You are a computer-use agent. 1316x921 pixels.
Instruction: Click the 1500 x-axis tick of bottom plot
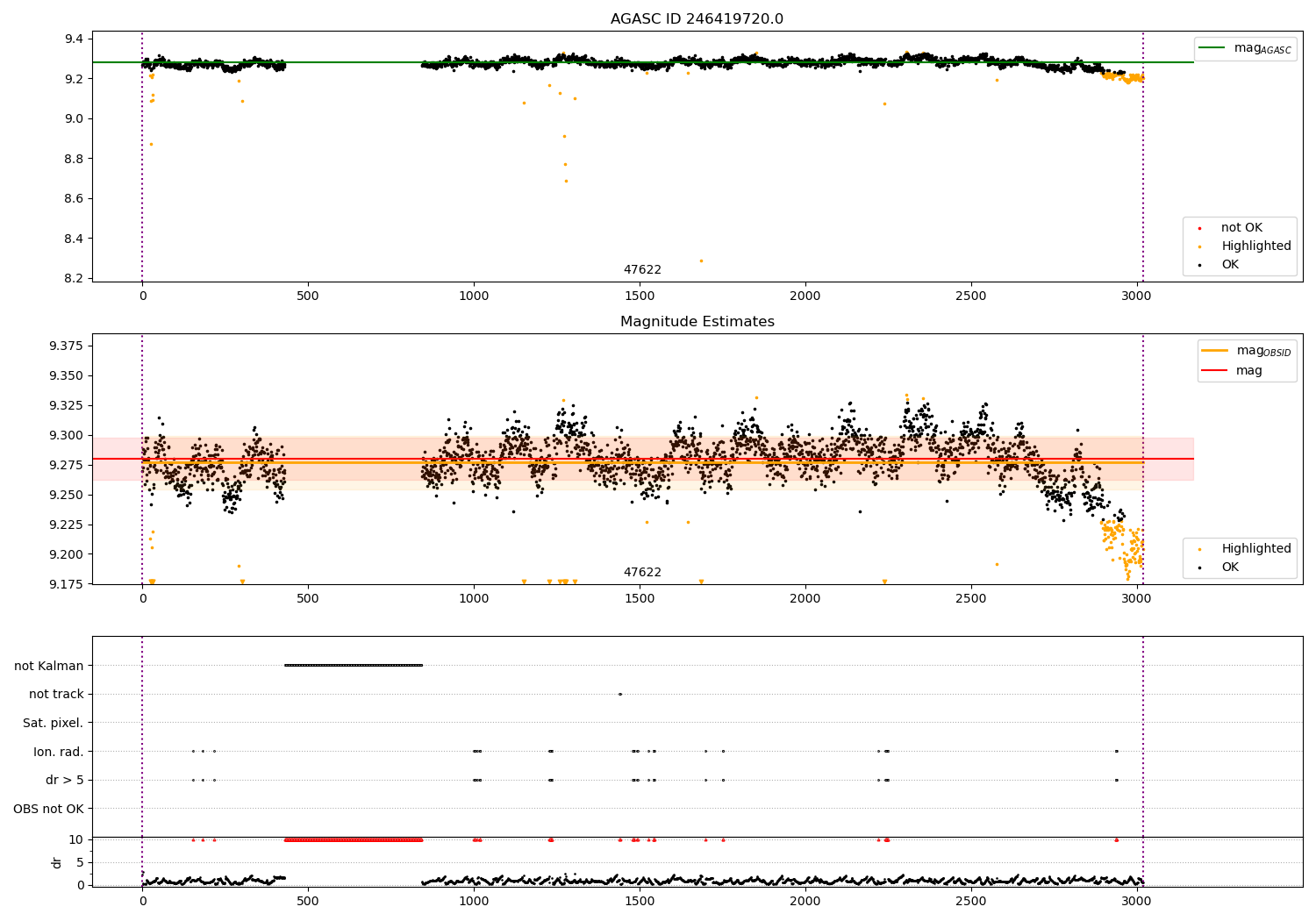click(639, 901)
